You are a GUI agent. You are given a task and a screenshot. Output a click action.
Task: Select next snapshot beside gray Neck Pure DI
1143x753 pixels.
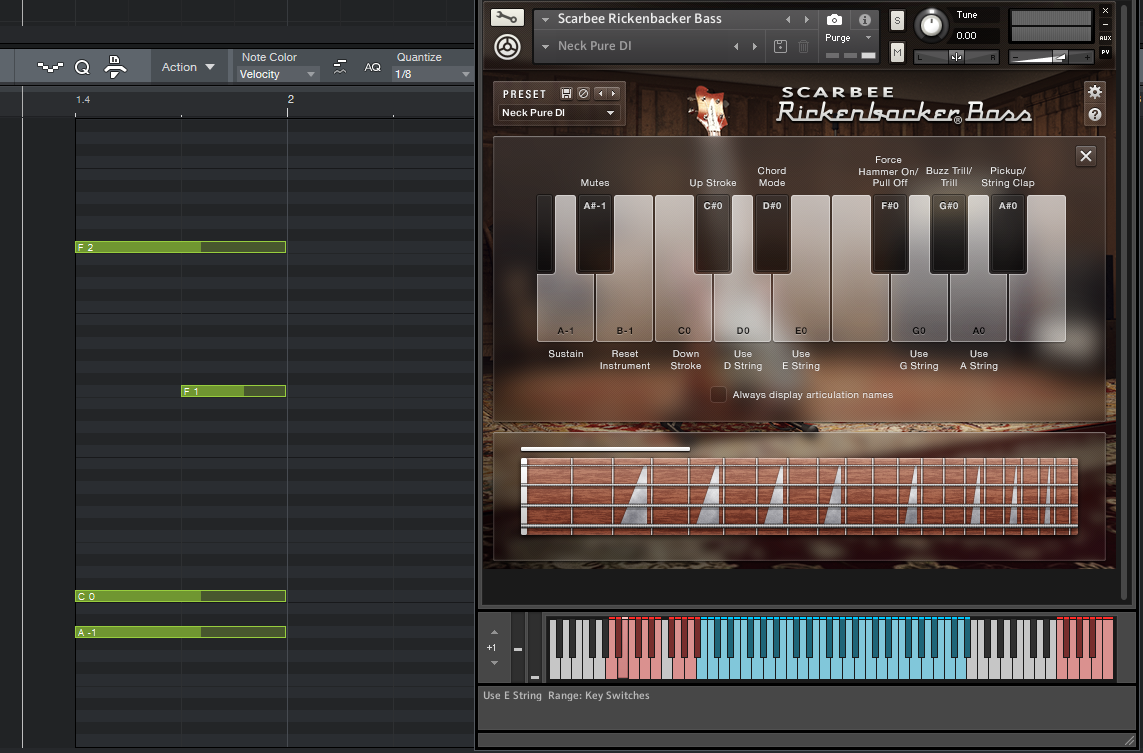coord(754,47)
